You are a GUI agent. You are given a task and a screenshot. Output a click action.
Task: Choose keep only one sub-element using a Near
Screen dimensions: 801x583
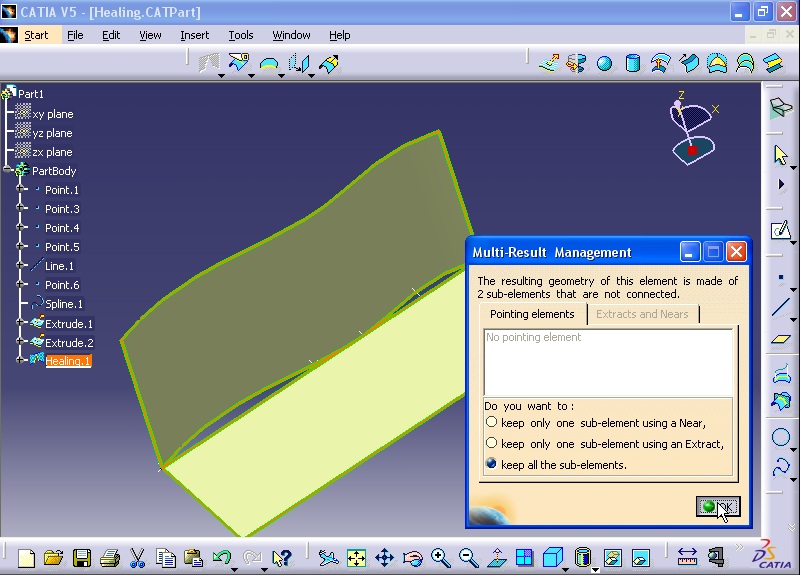491,422
